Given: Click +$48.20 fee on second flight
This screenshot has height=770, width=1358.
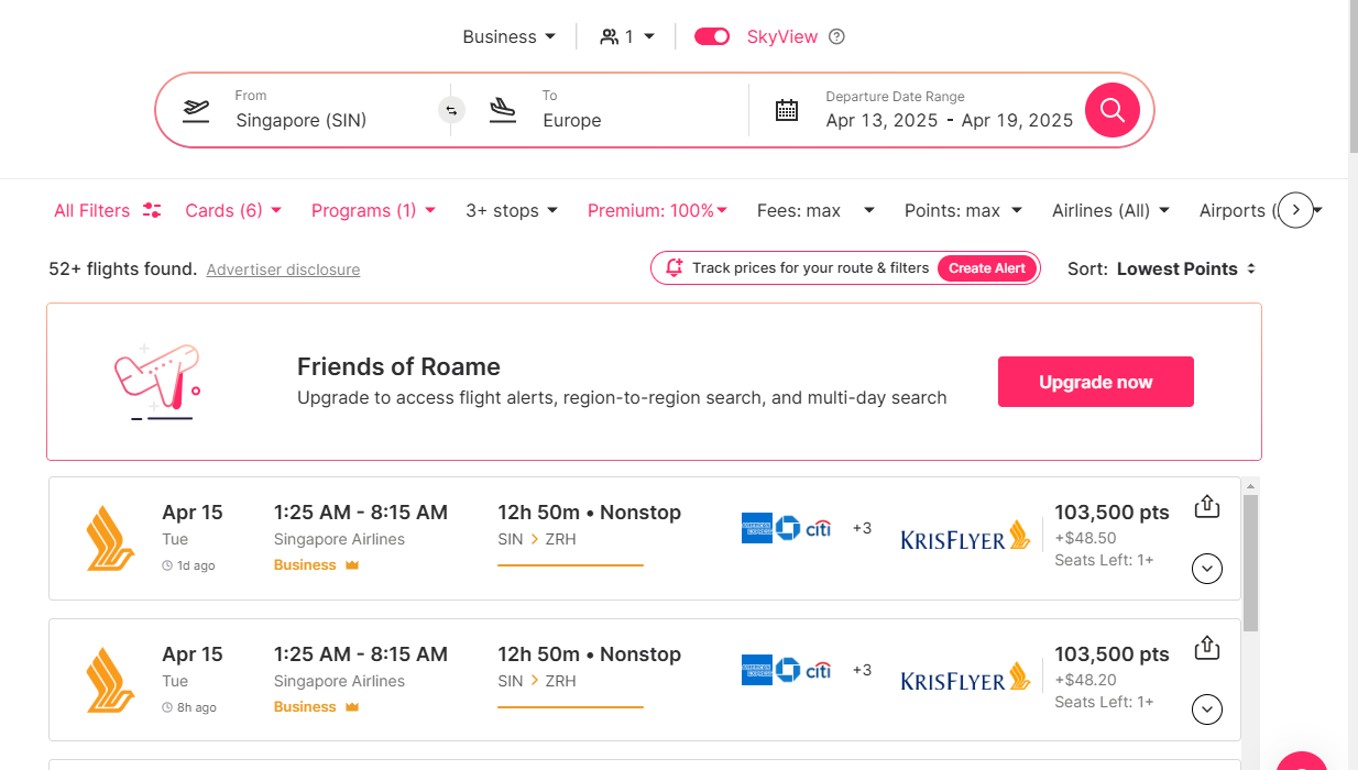Looking at the screenshot, I should (1085, 680).
